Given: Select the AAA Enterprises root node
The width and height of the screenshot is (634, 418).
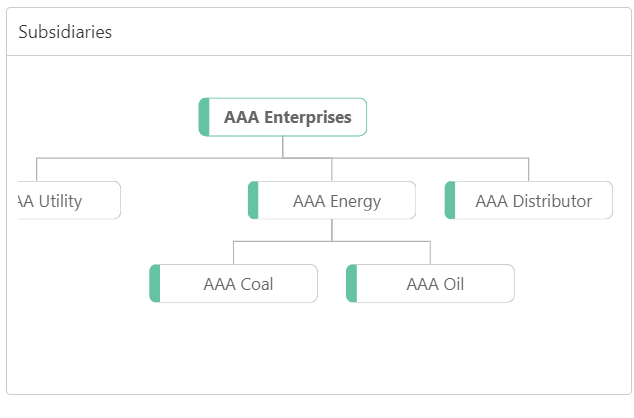Looking at the screenshot, I should 287,117.
